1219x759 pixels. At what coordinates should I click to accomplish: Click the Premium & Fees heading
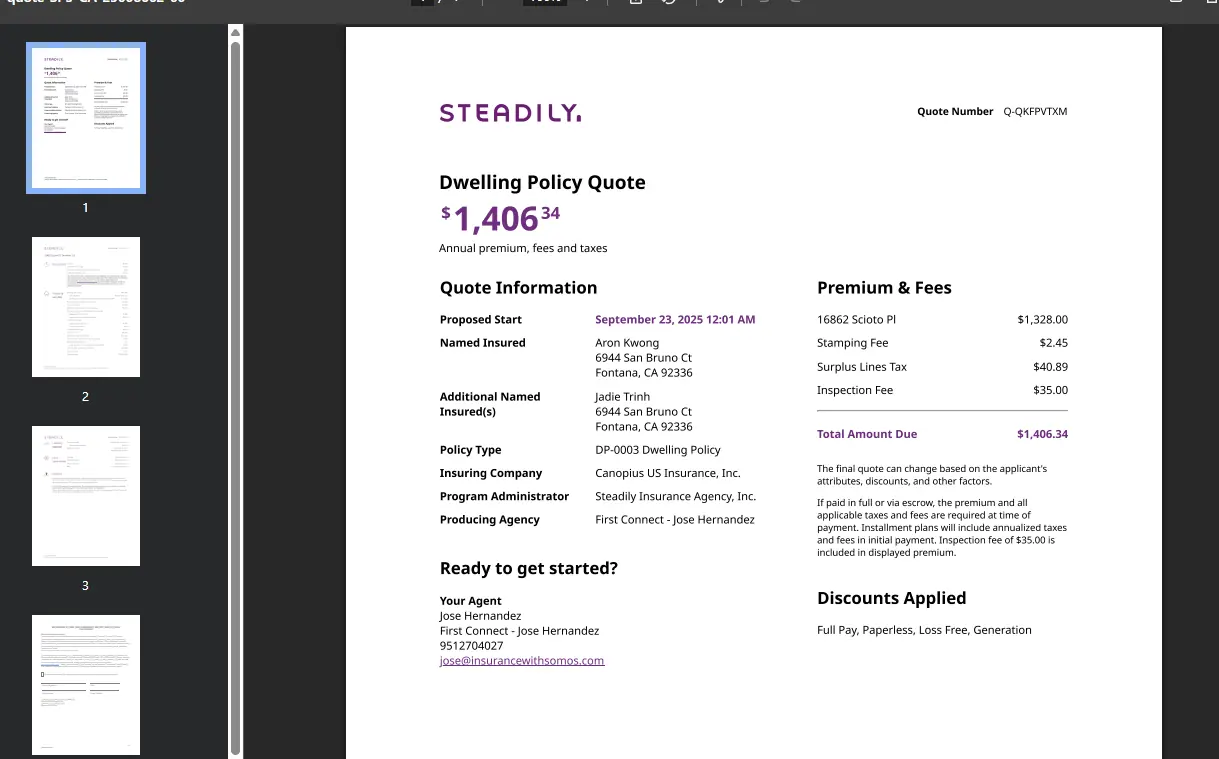pyautogui.click(x=884, y=288)
